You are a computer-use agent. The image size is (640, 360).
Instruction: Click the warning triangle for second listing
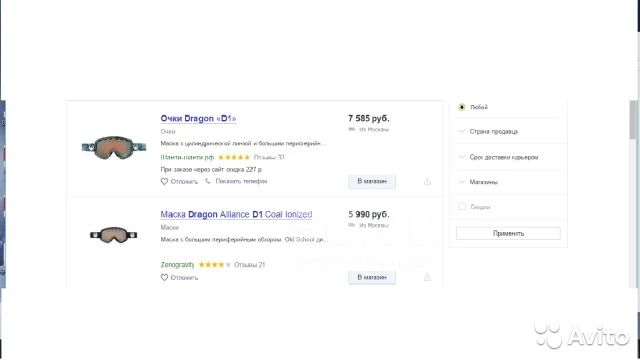(427, 278)
